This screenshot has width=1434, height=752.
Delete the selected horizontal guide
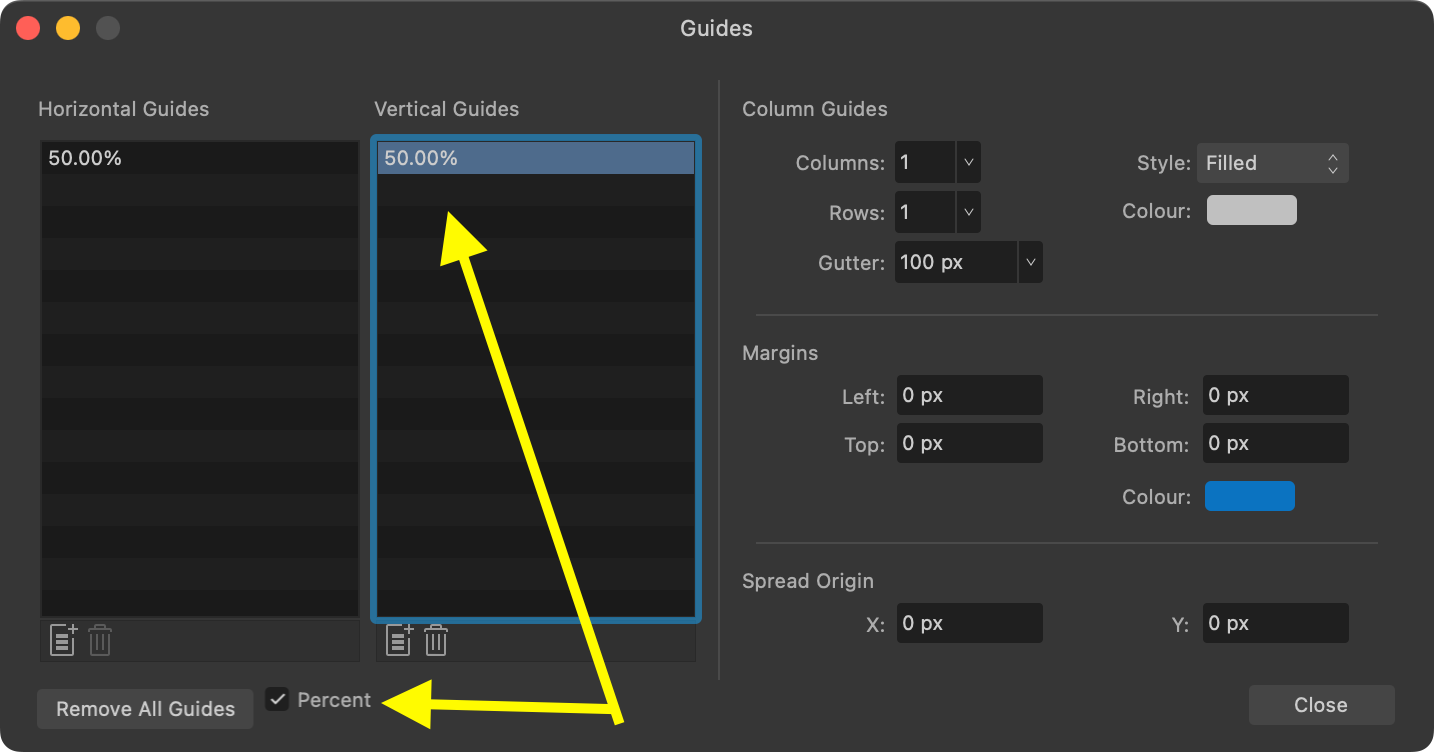point(99,640)
